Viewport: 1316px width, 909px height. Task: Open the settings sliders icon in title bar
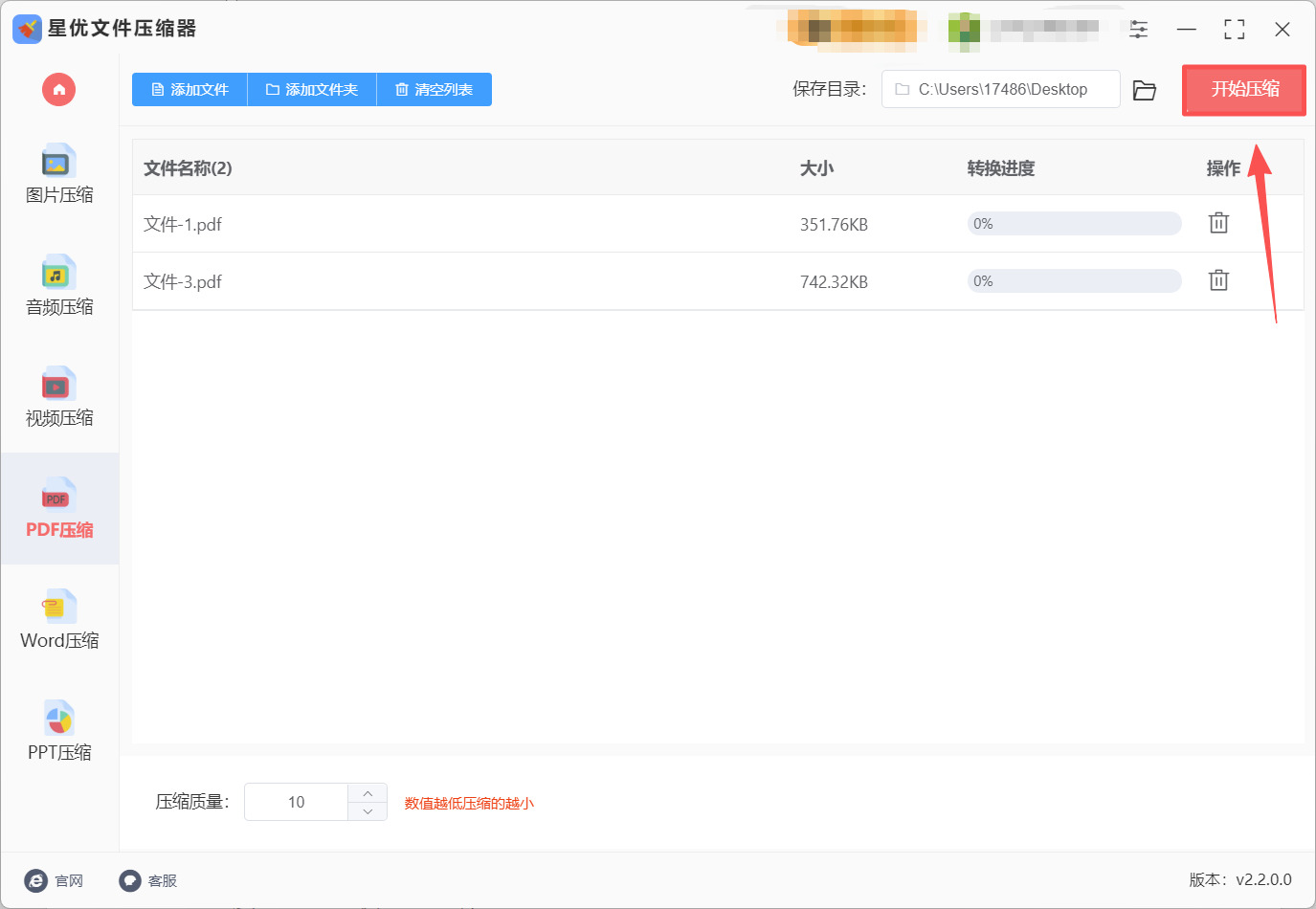1139,30
